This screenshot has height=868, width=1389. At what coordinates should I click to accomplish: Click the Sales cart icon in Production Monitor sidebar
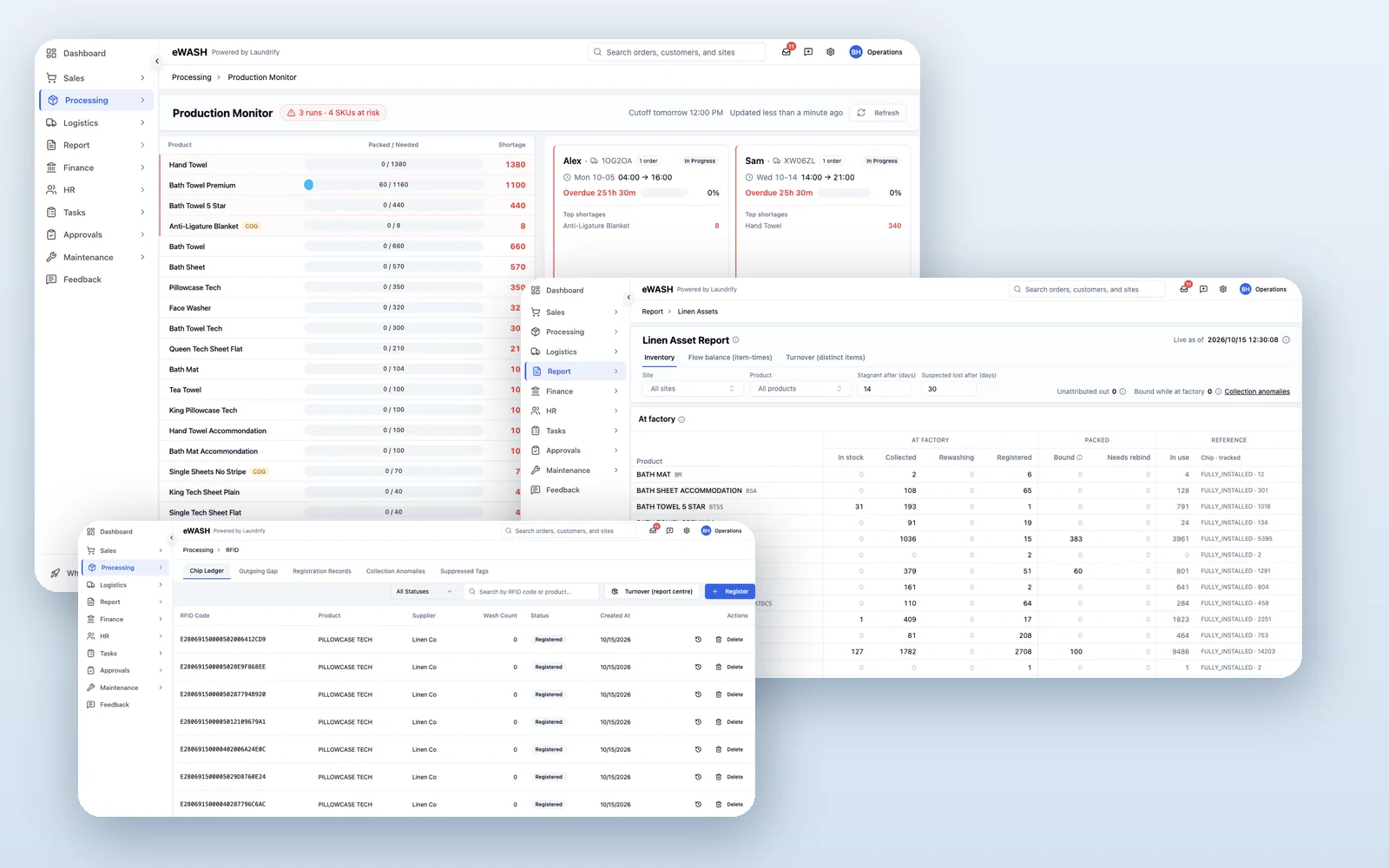pyautogui.click(x=51, y=78)
